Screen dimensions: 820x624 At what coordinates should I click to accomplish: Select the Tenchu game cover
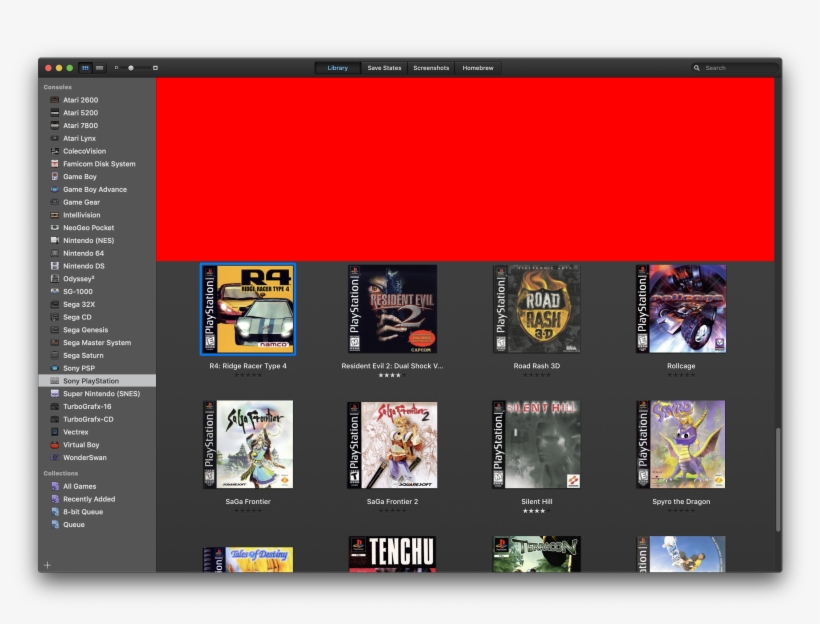[x=392, y=554]
